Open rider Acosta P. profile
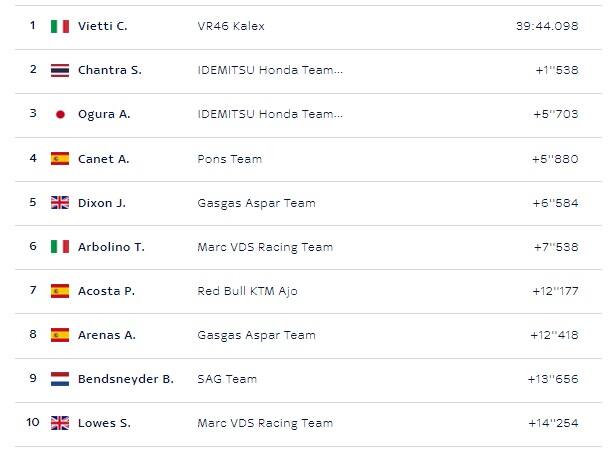Viewport: 609px width, 453px height. tap(107, 291)
